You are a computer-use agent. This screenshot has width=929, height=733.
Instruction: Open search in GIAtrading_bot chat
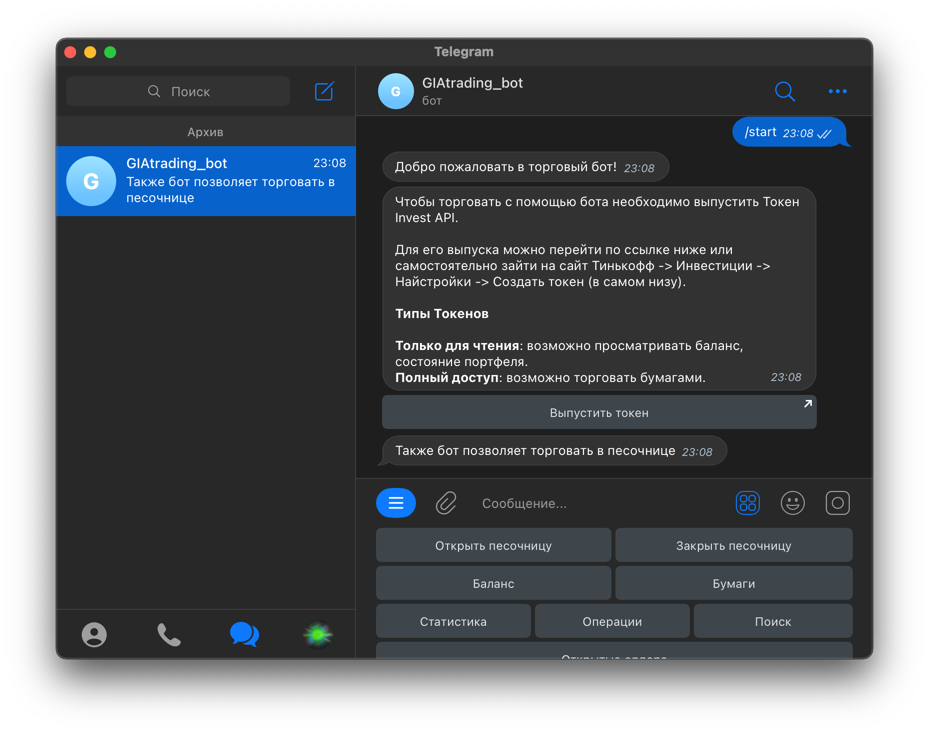click(x=784, y=91)
